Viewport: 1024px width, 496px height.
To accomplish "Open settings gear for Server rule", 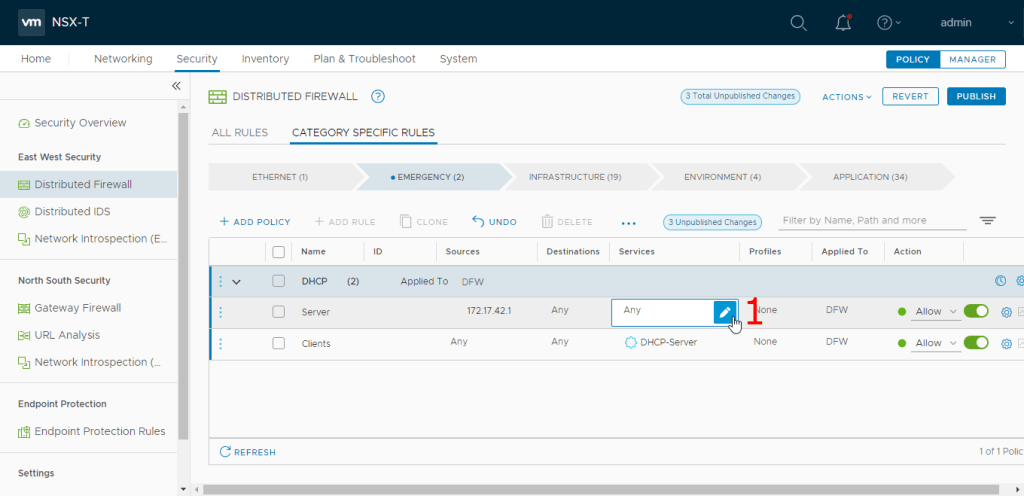I will click(1006, 312).
